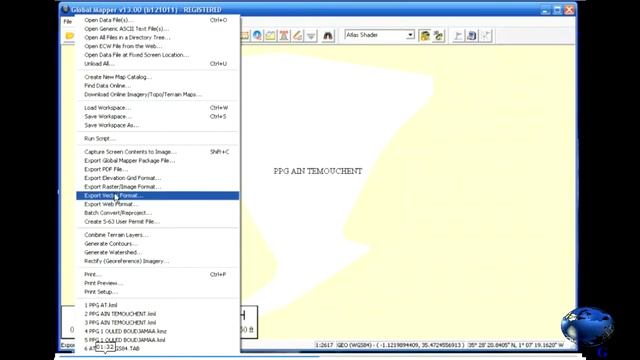Choose Export Elevation Grid Format...

(x=158, y=178)
